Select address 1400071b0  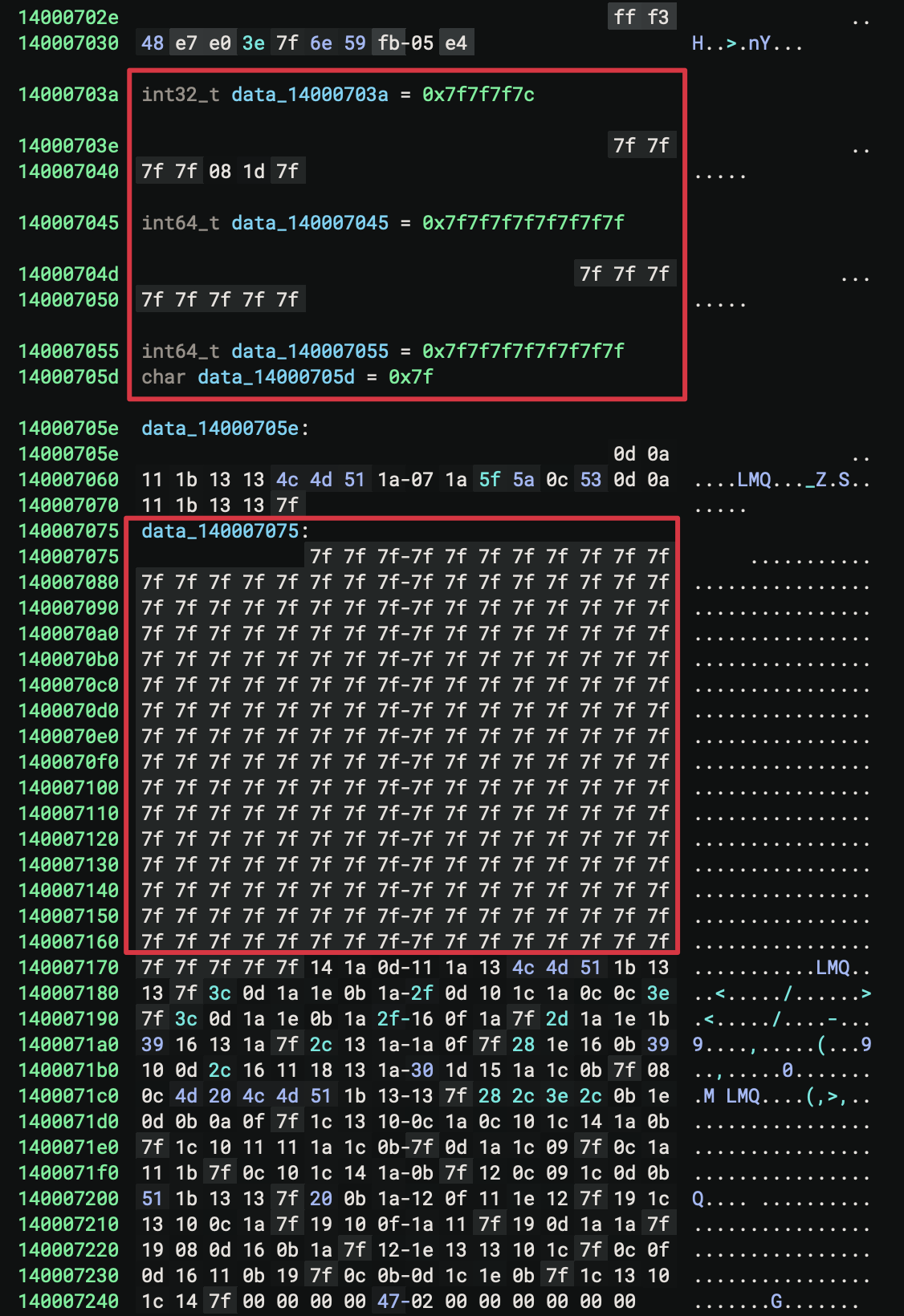(x=68, y=1070)
